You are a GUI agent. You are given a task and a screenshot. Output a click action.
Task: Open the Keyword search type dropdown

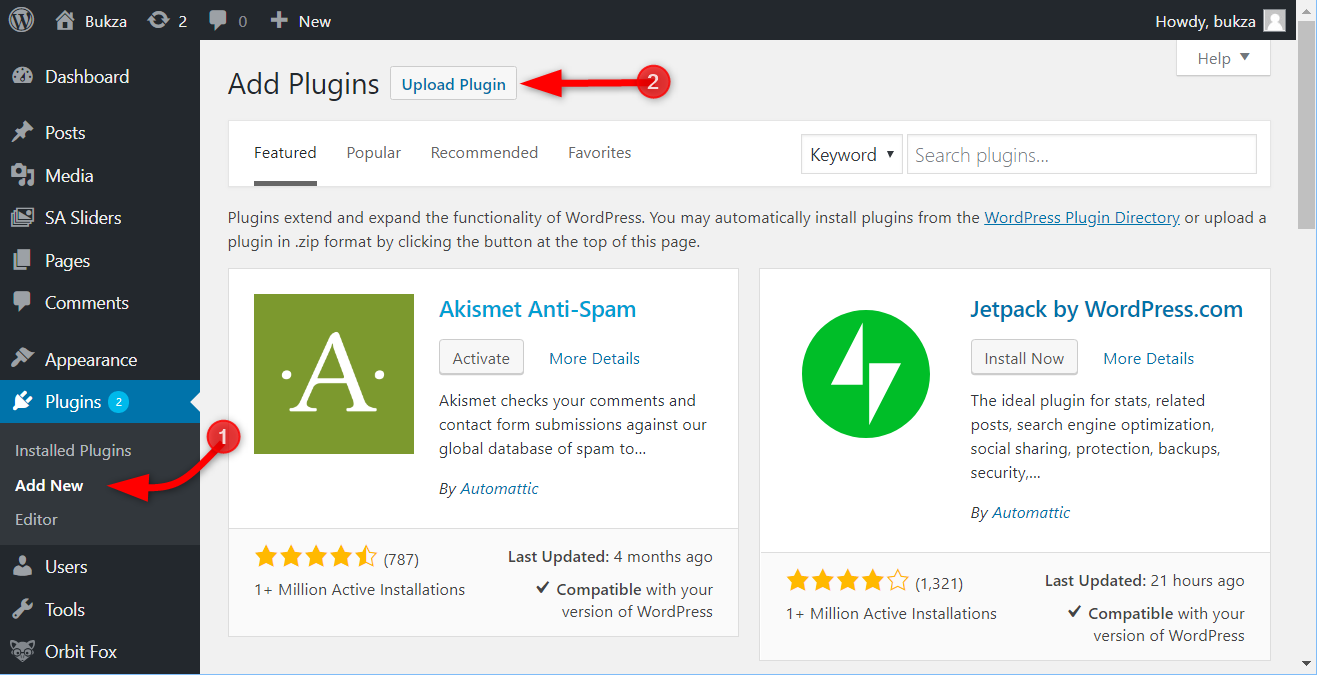(x=852, y=155)
